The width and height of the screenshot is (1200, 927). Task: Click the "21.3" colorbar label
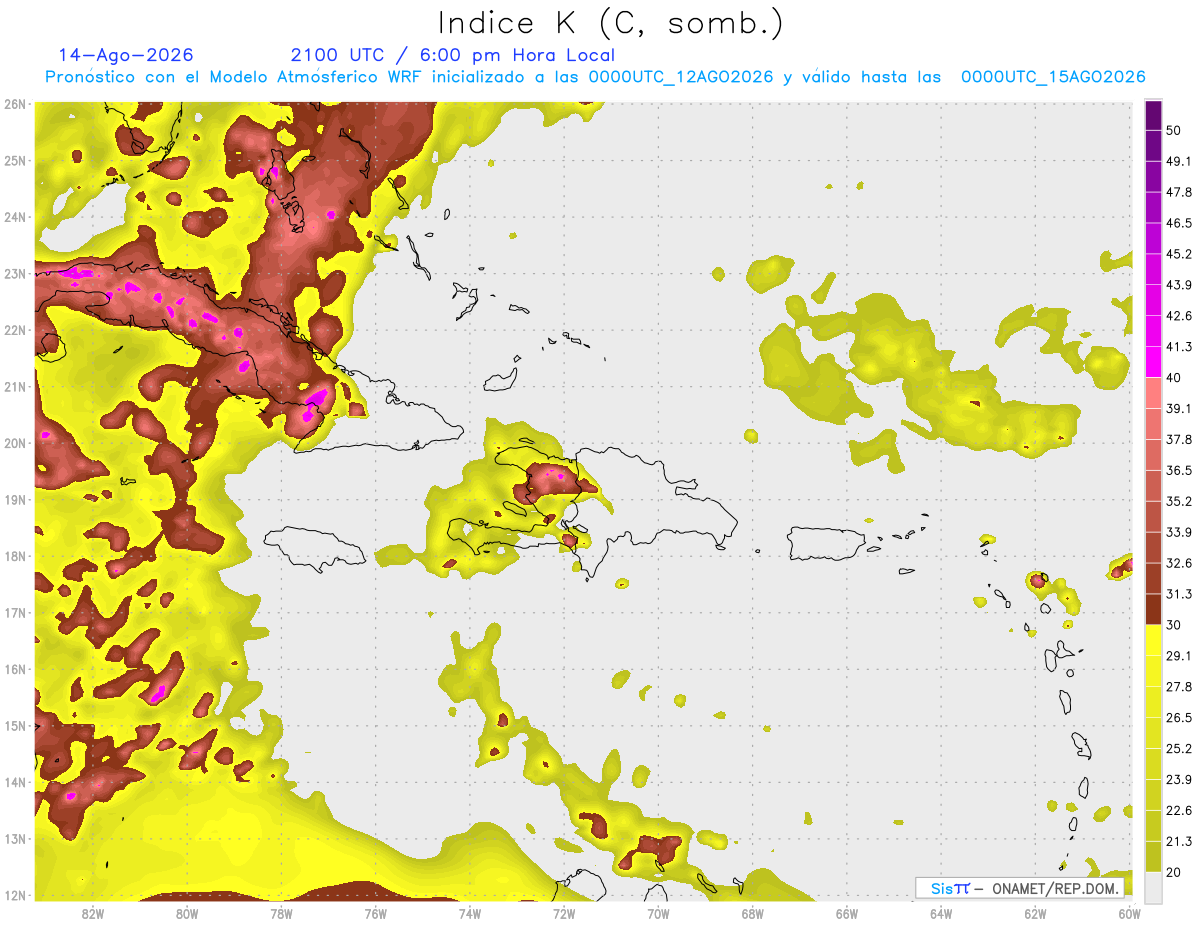click(1178, 841)
